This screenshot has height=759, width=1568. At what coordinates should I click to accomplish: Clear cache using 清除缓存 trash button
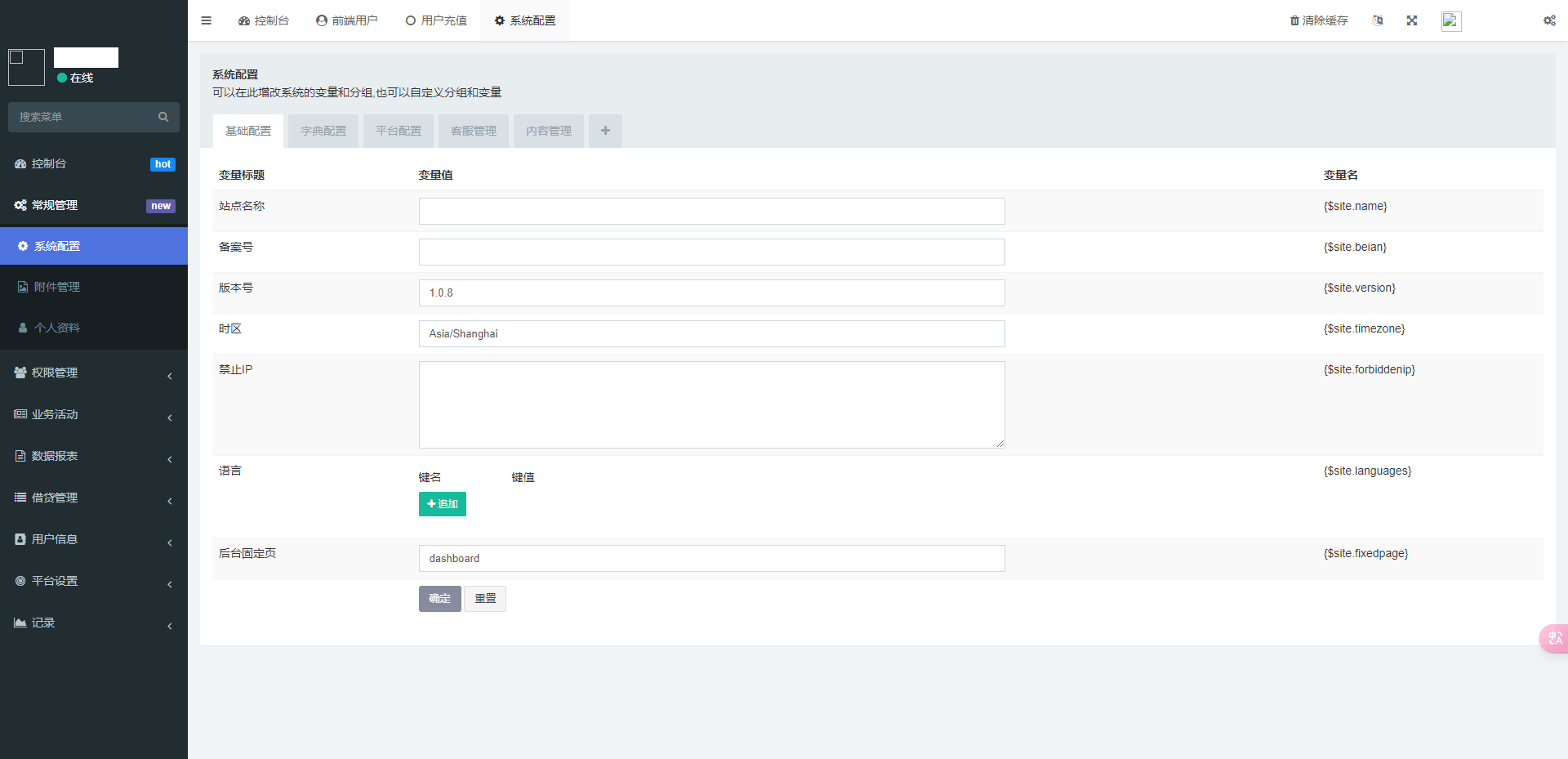click(x=1319, y=20)
